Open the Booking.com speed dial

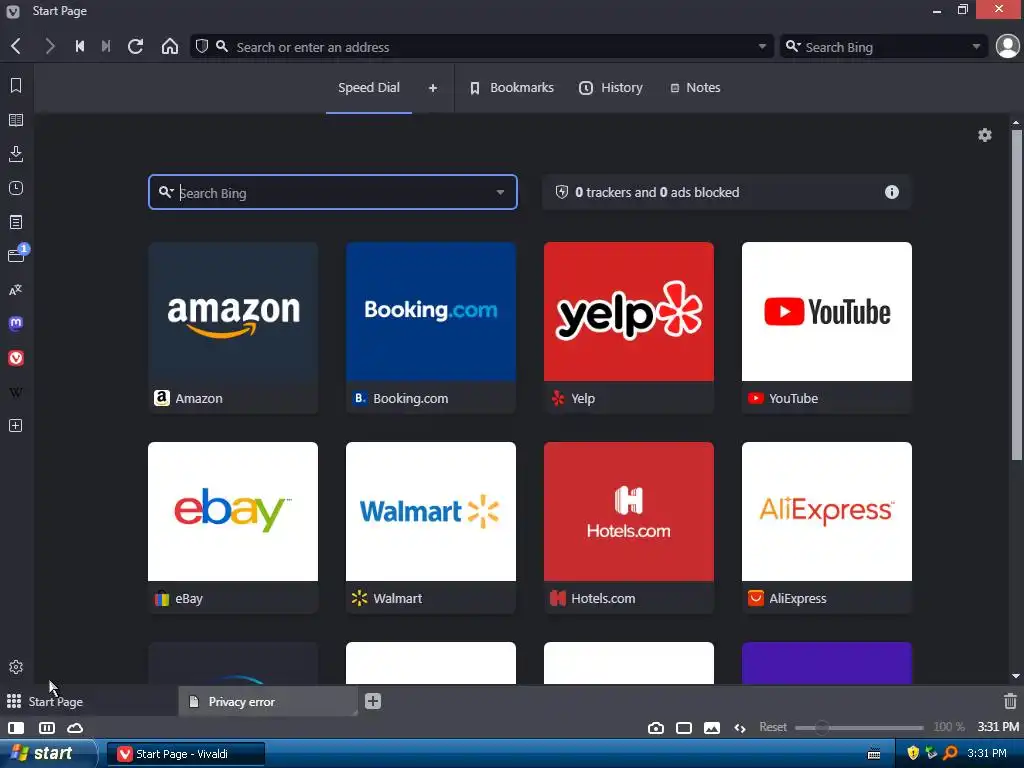pyautogui.click(x=431, y=328)
